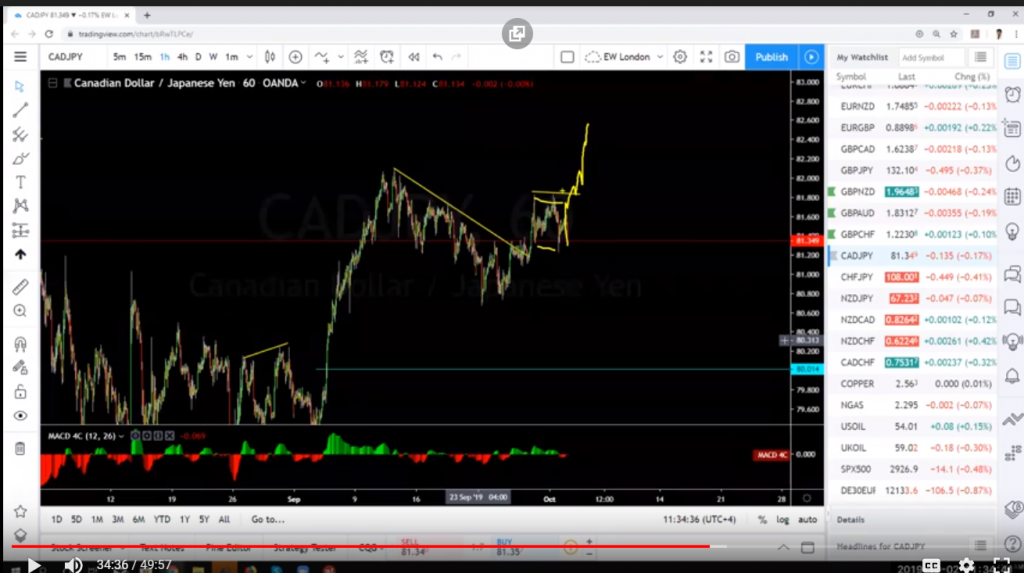Click the Go to... button

[x=268, y=519]
